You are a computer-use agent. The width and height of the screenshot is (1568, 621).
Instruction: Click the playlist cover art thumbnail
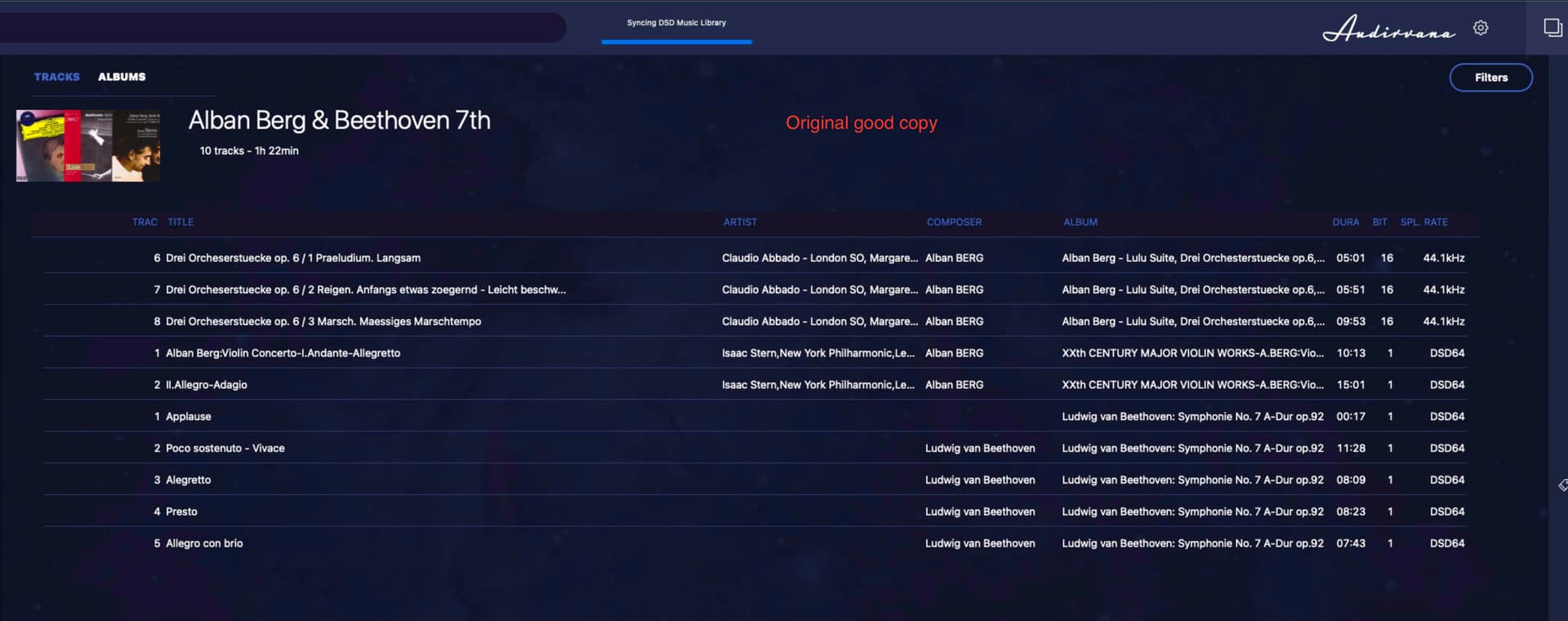(x=88, y=146)
